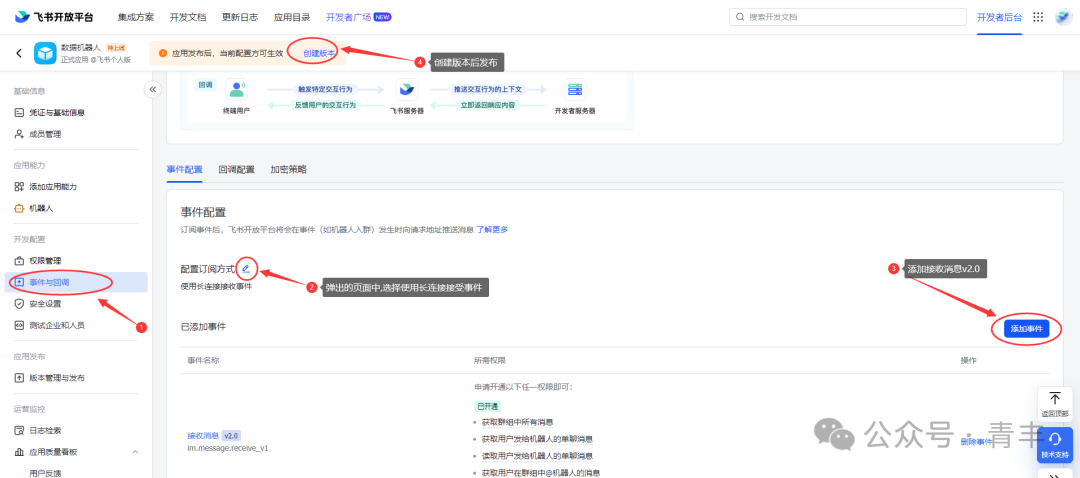Click im.message.receive_v1 event identifier text
Screen dimensions: 1080x478
tap(228, 448)
